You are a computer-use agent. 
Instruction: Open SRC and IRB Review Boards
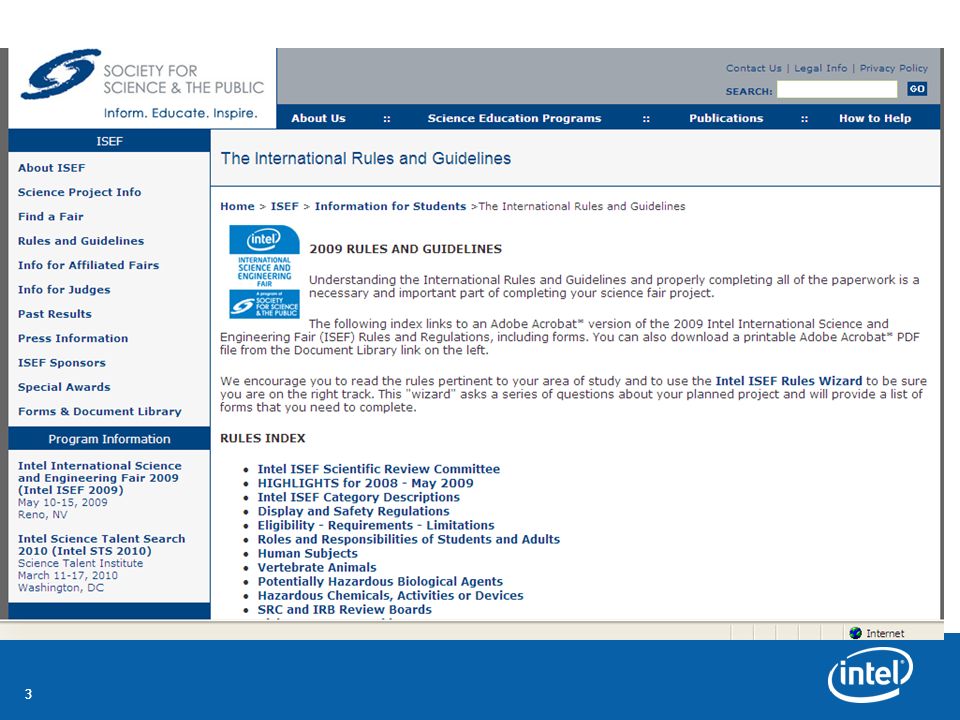[345, 610]
